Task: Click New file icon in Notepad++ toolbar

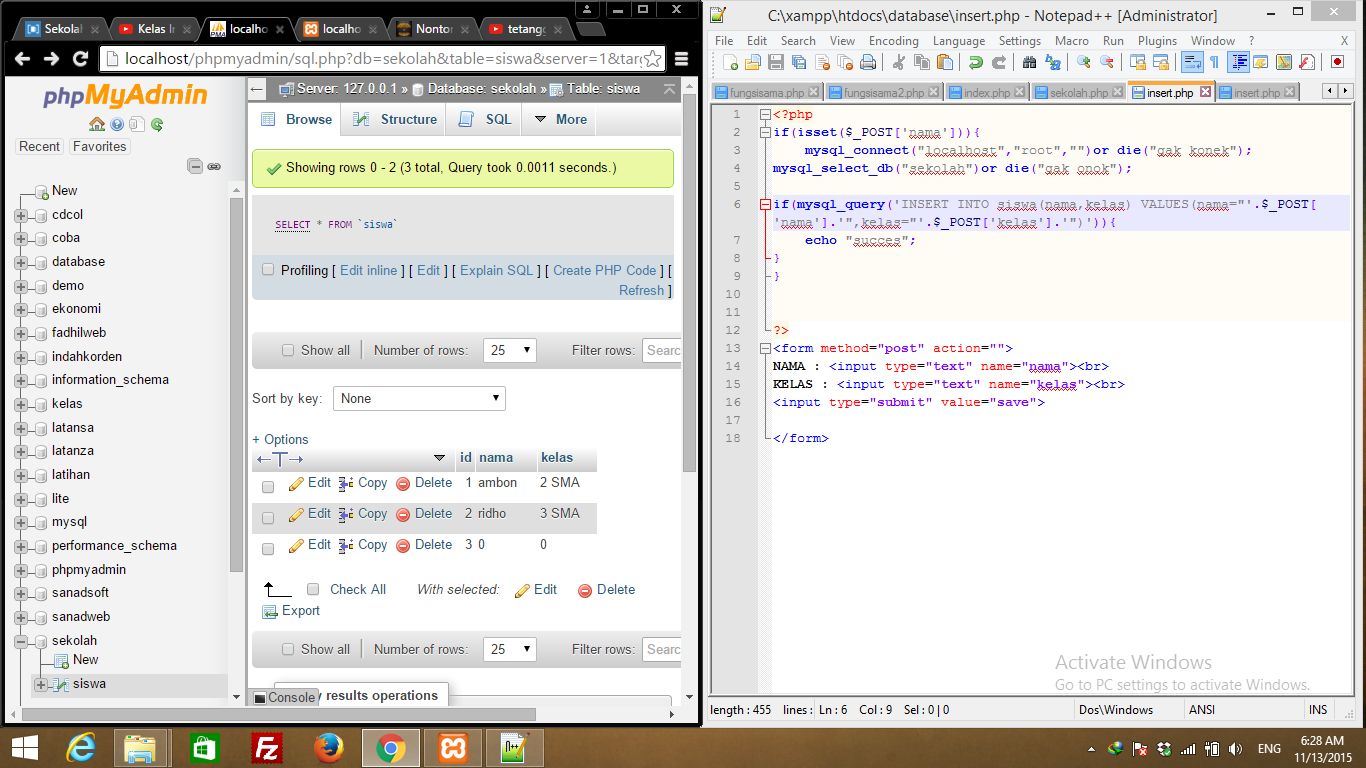Action: [731, 62]
